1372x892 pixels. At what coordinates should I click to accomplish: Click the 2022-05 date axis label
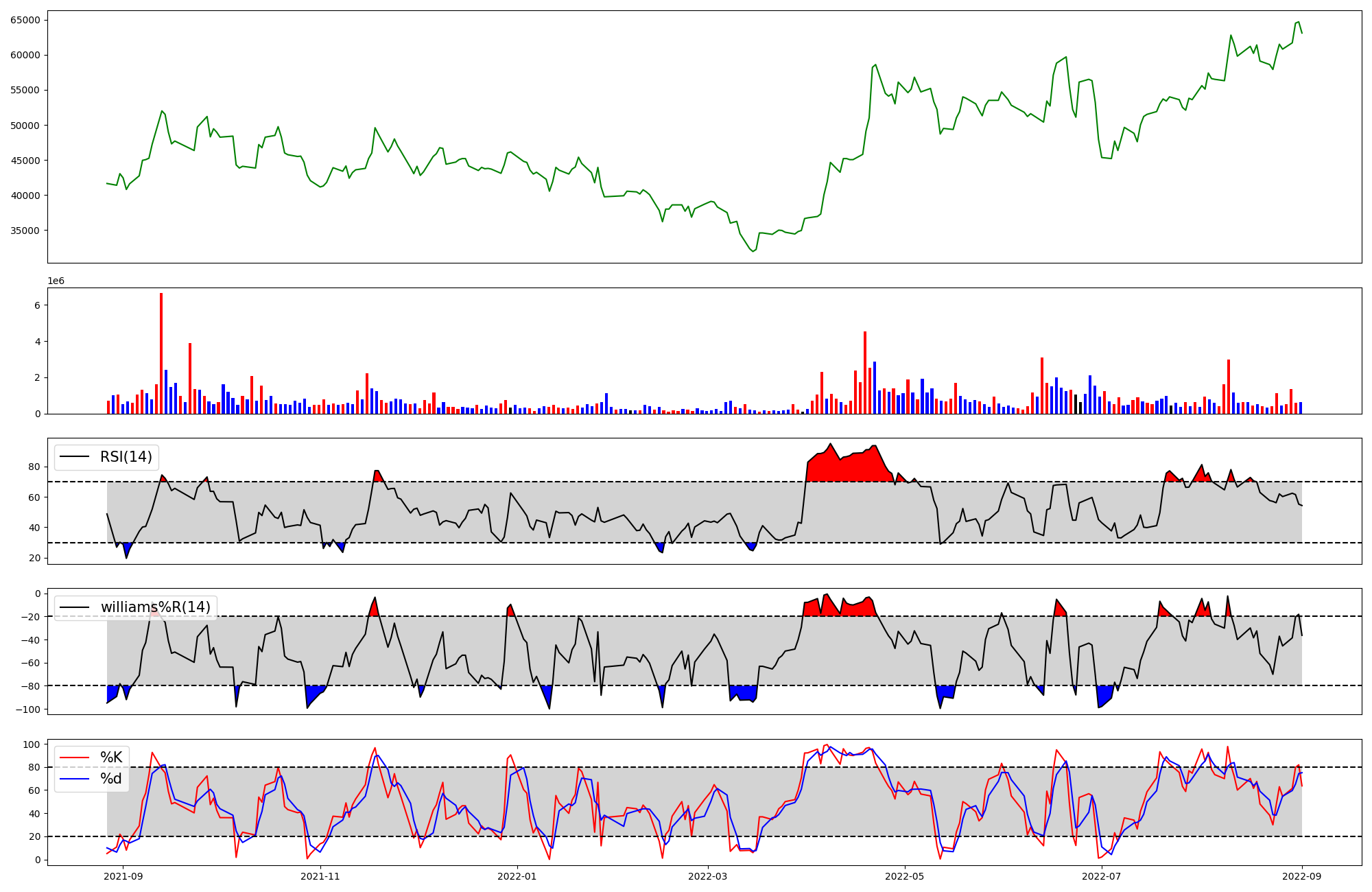[x=904, y=876]
